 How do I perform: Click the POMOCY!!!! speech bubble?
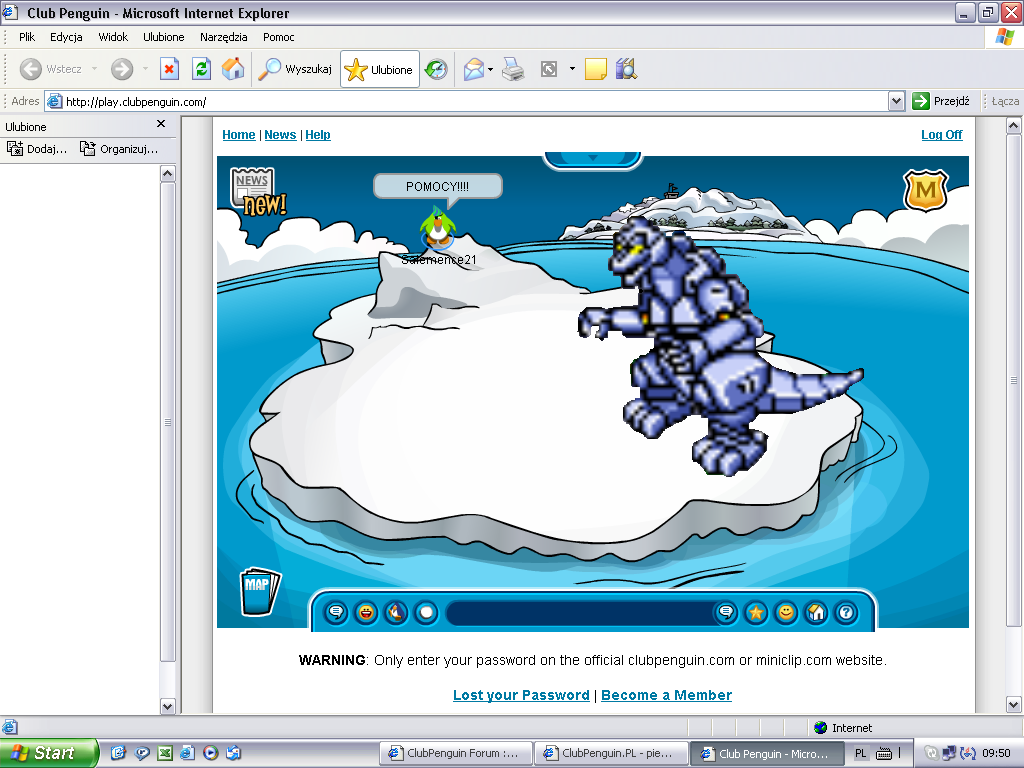(438, 187)
